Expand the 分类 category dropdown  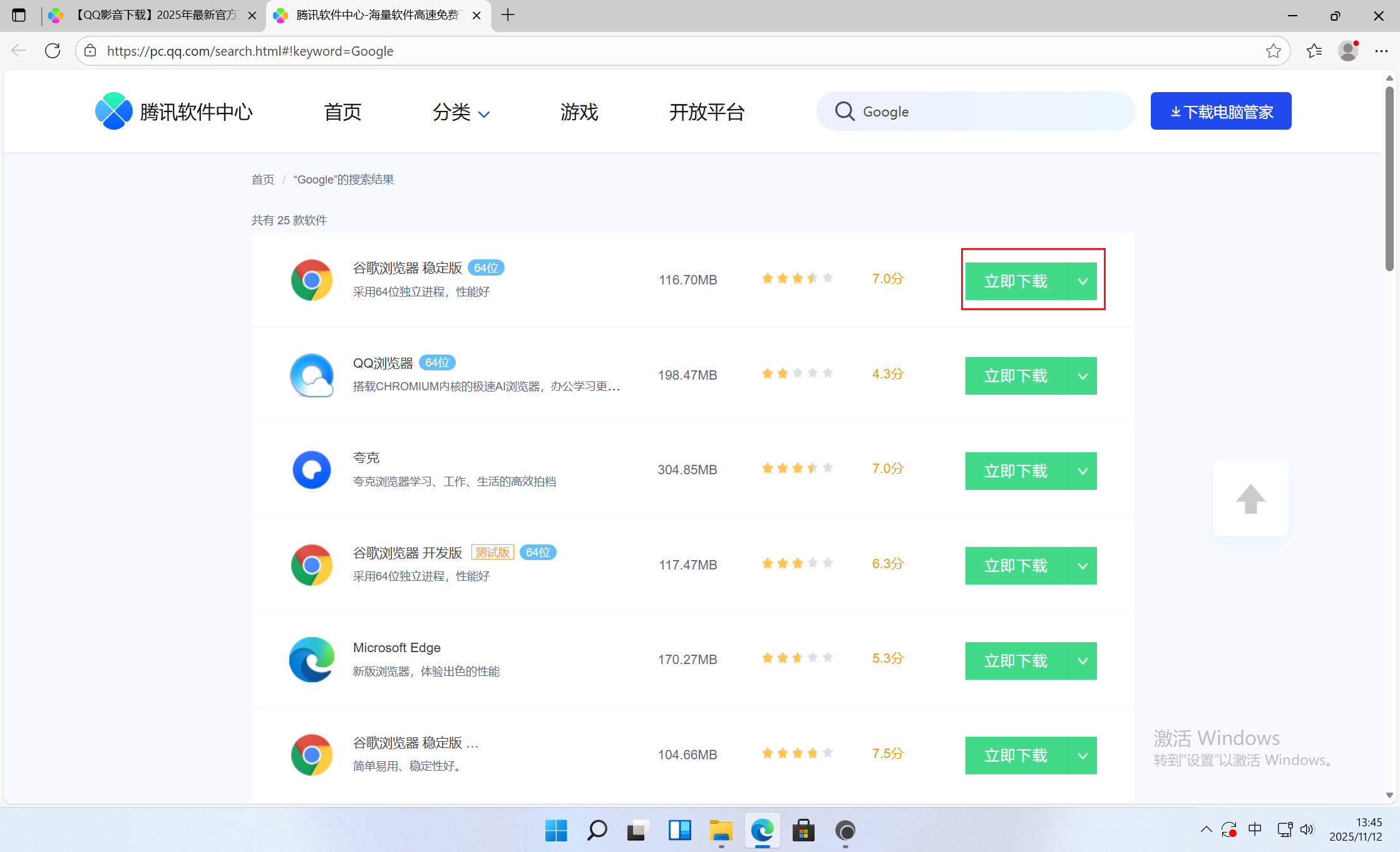[x=461, y=112]
